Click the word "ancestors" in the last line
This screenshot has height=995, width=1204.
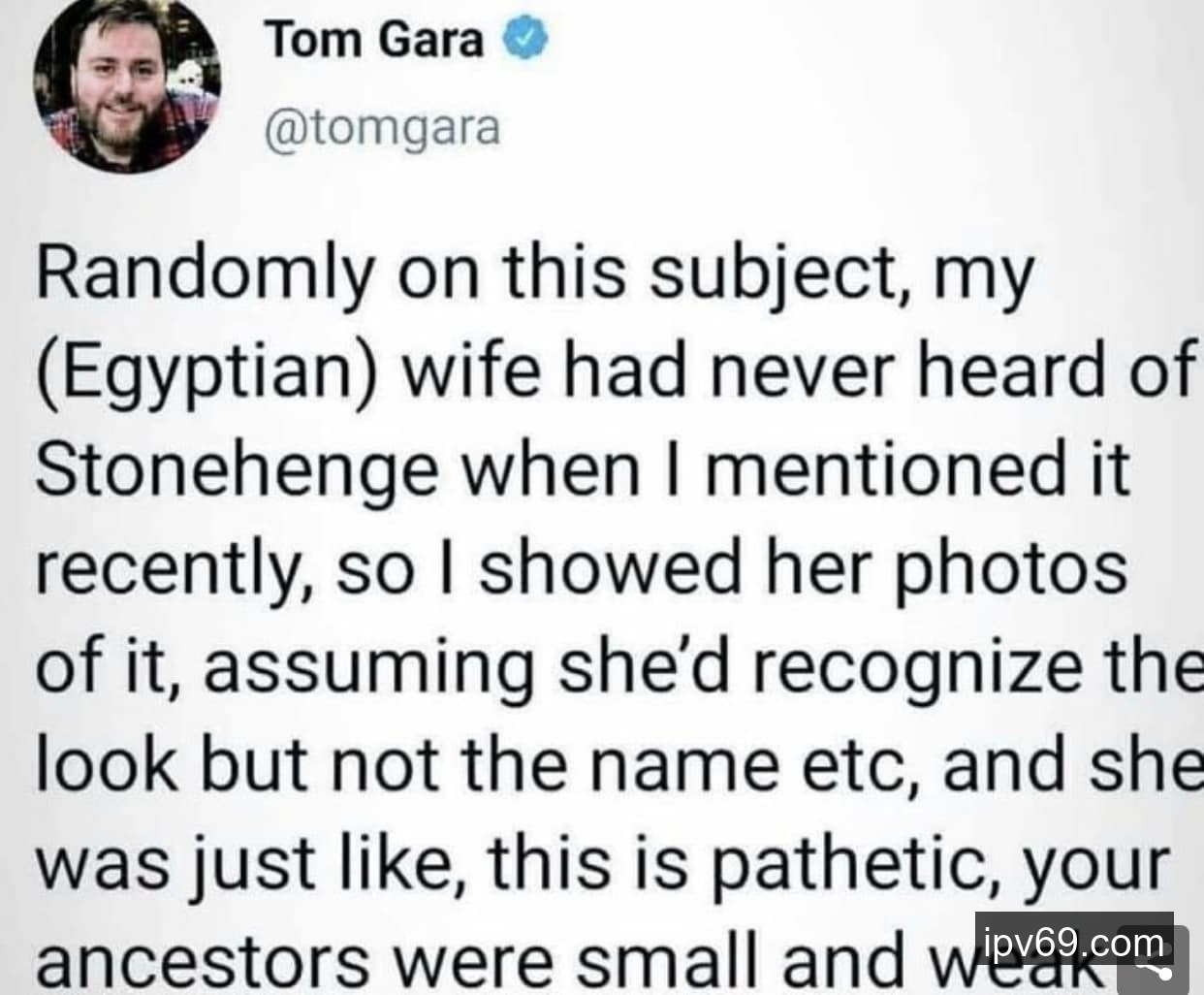point(203,961)
